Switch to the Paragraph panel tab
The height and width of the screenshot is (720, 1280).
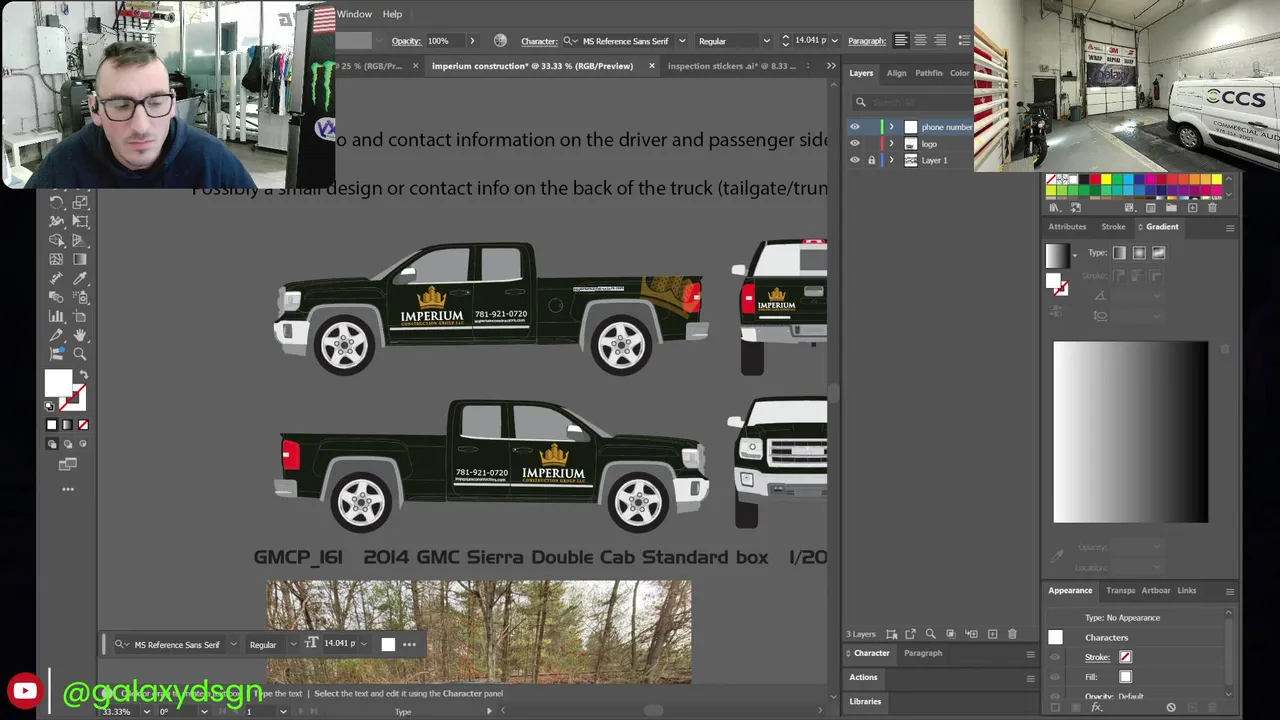click(x=923, y=653)
